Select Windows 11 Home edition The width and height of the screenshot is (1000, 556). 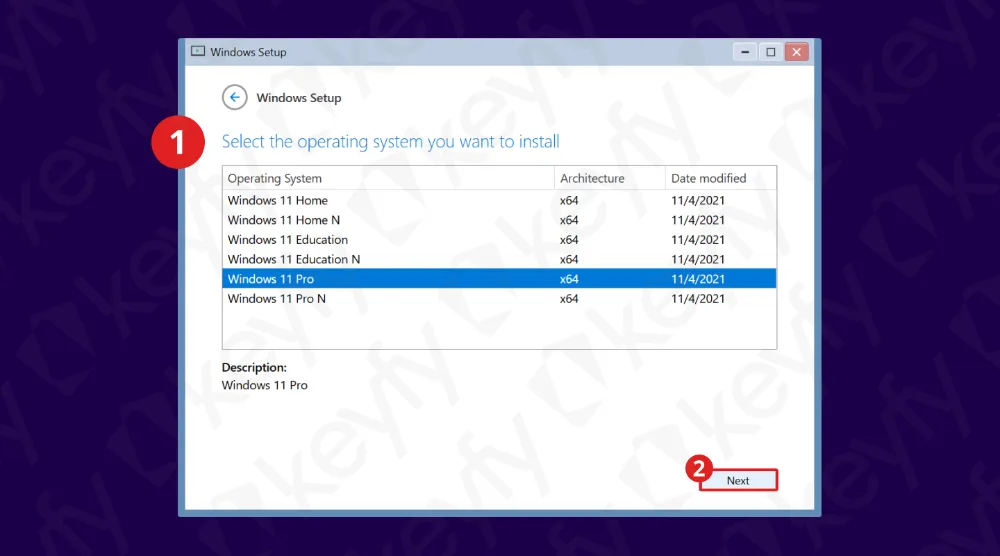[x=499, y=200]
